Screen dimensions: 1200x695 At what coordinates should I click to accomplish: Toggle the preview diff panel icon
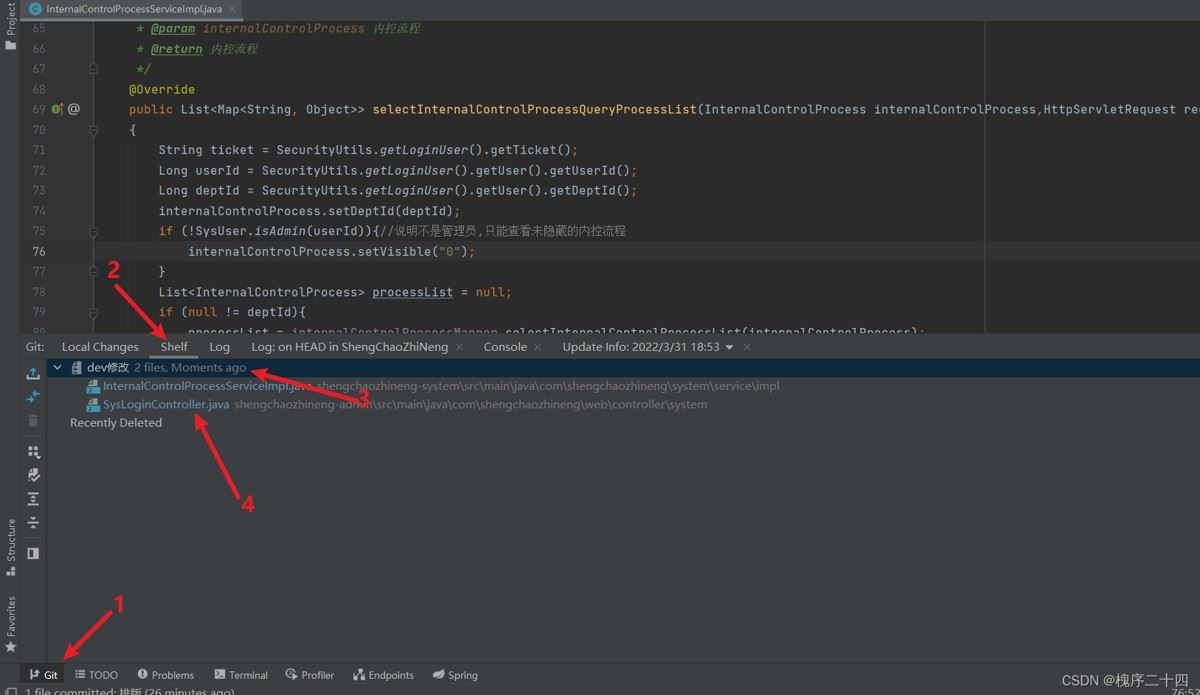[33, 553]
